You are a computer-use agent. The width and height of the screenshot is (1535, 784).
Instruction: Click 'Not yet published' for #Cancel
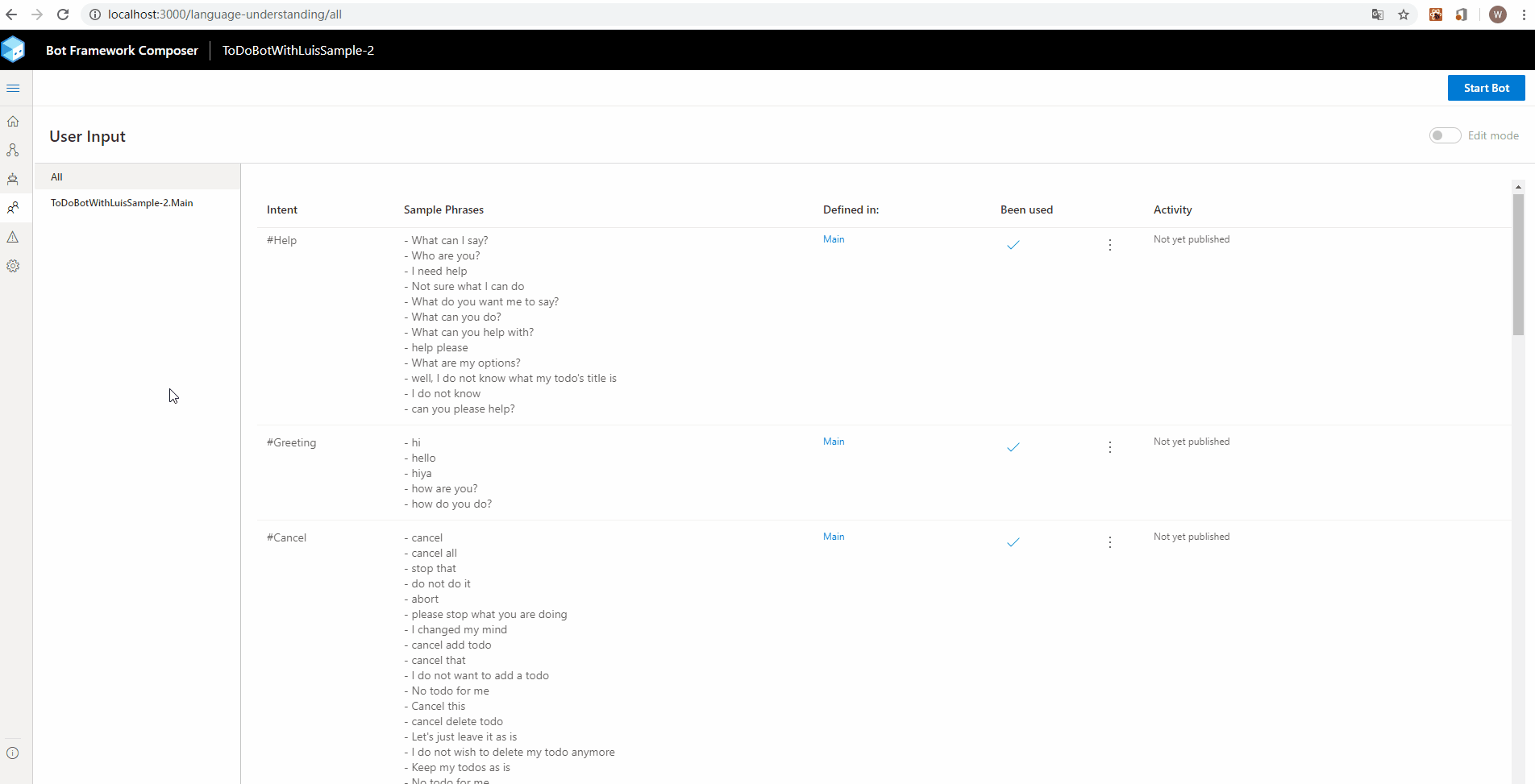point(1192,537)
